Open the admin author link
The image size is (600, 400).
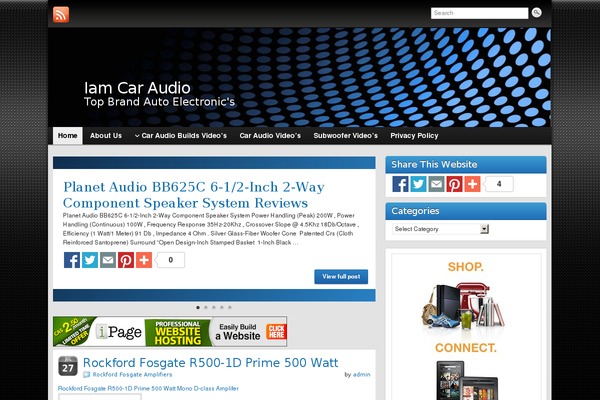pos(362,374)
